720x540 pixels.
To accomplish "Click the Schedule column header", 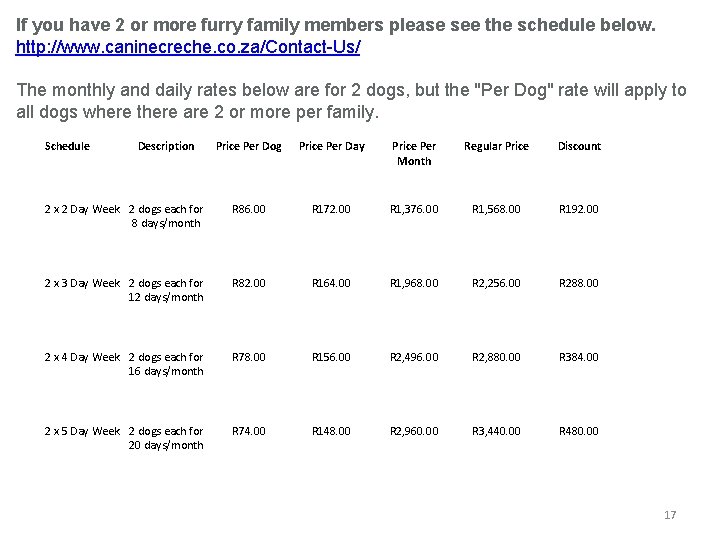I will click(x=67, y=146).
